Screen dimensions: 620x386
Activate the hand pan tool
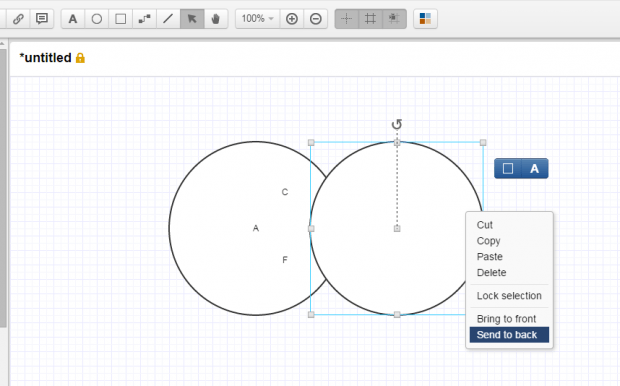pos(215,19)
